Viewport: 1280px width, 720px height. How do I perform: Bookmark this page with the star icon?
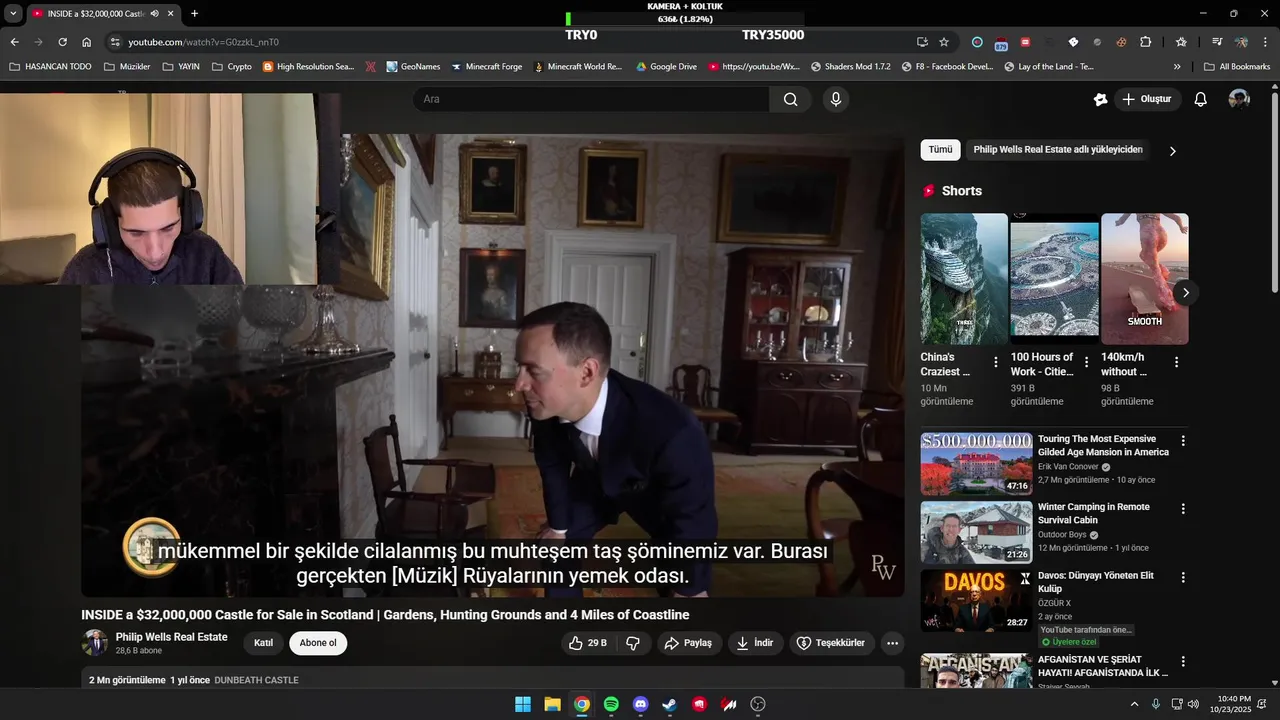tap(944, 42)
